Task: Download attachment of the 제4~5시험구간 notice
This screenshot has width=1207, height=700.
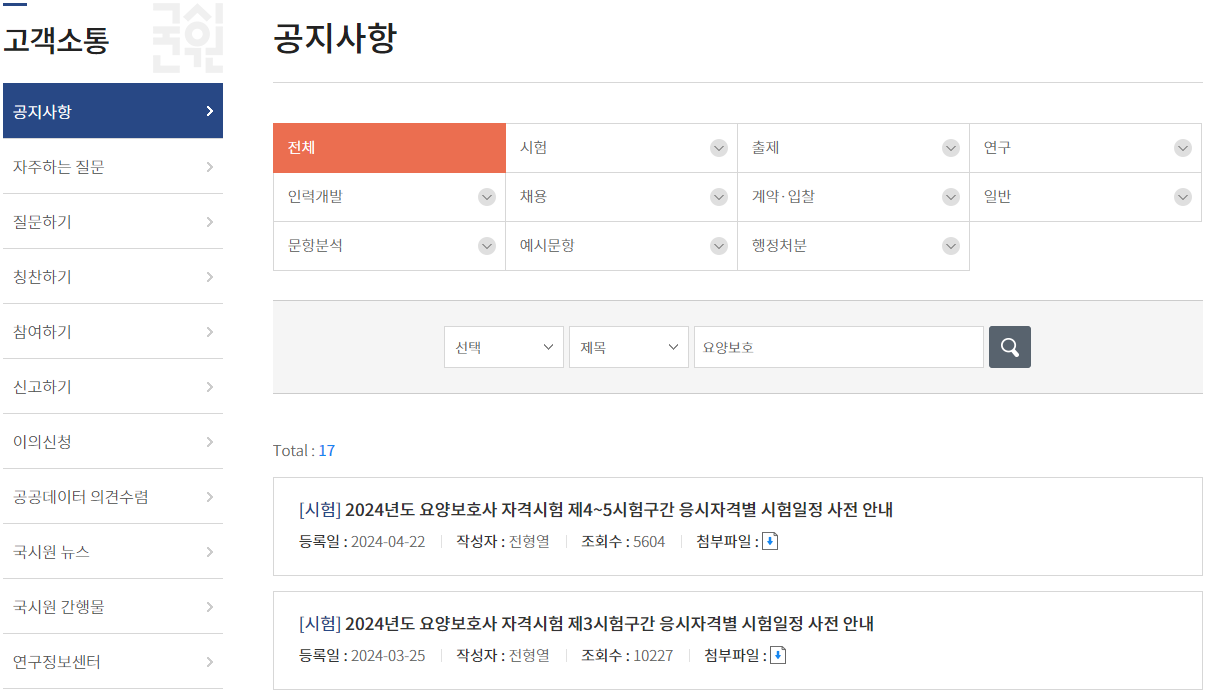Action: (x=769, y=542)
